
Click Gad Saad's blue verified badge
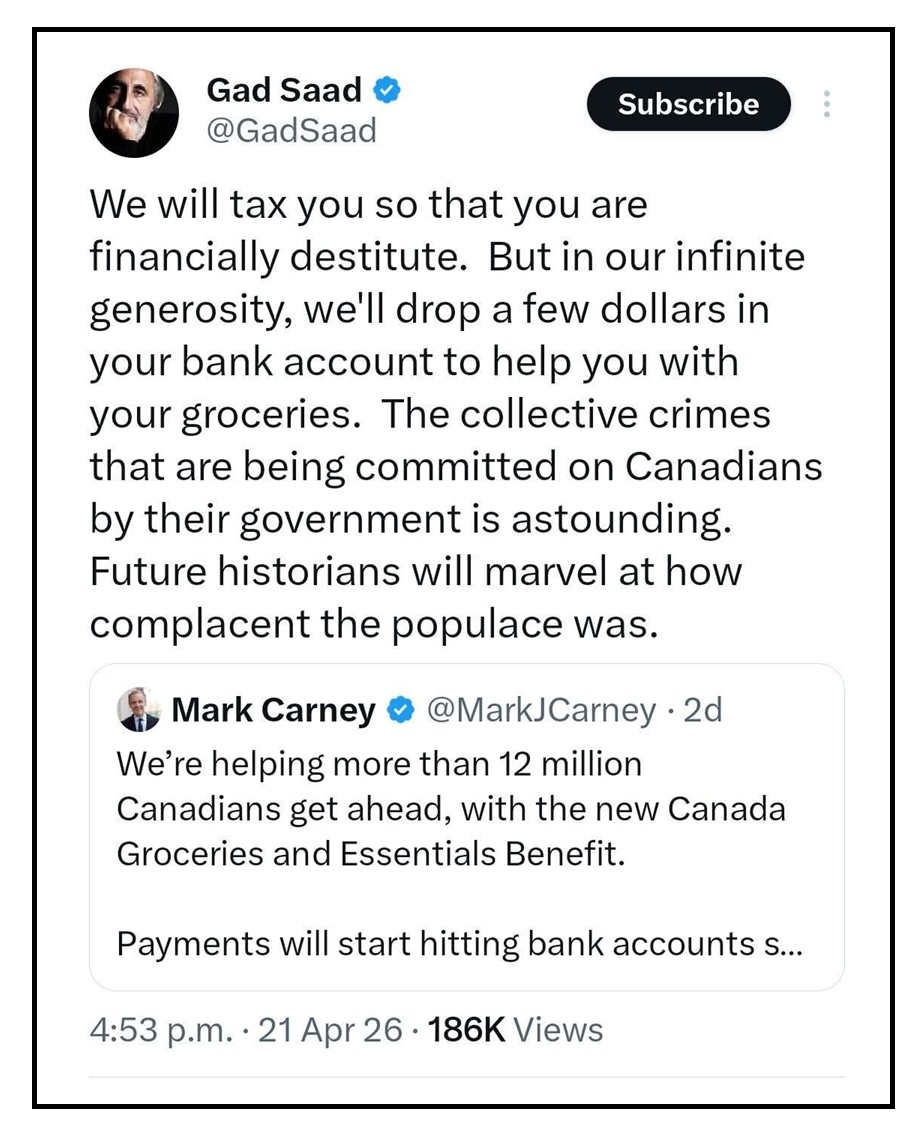click(x=387, y=91)
